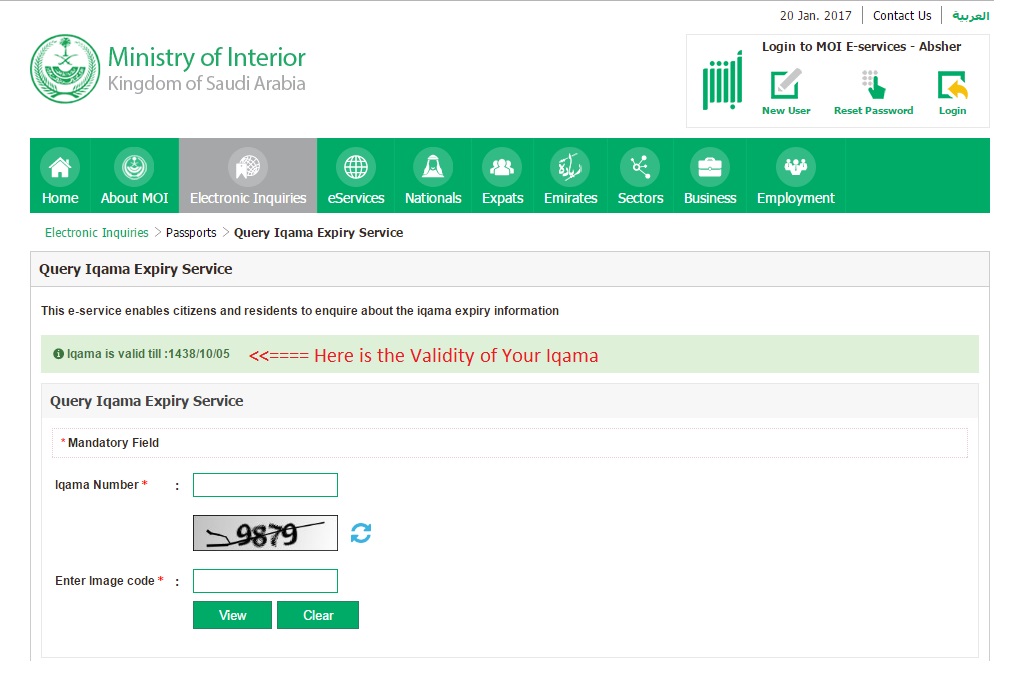Select the Expats menu label
1018x696 pixels.
pos(503,198)
